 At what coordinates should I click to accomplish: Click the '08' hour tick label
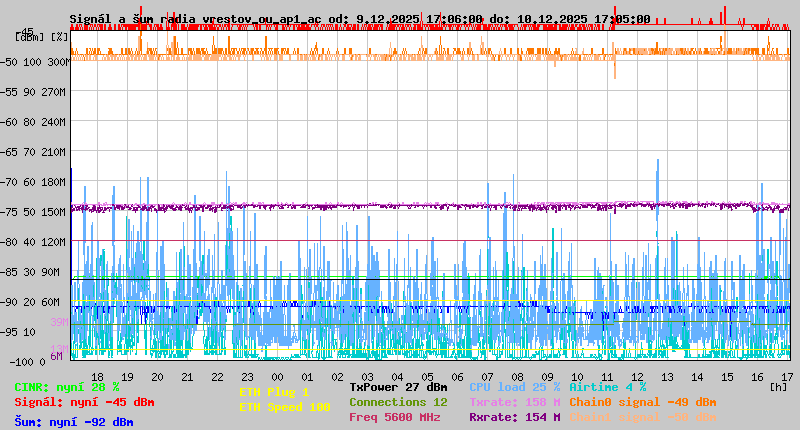click(517, 377)
